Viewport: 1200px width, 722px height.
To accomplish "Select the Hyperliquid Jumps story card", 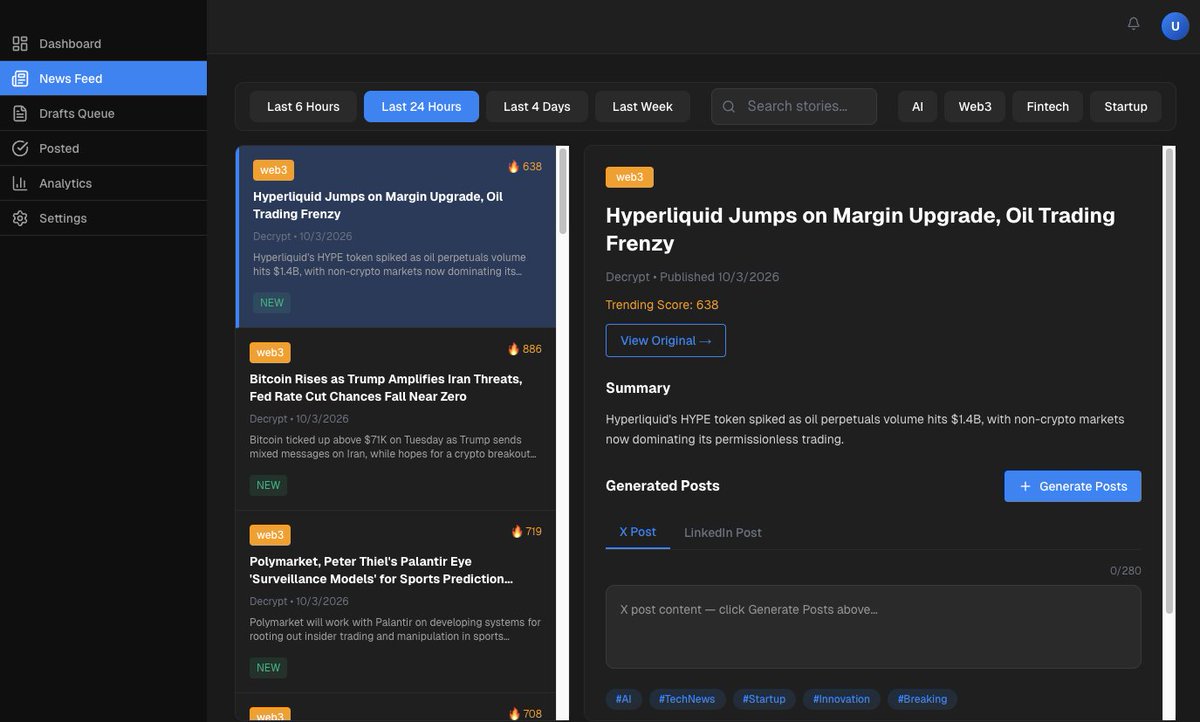I will [396, 237].
